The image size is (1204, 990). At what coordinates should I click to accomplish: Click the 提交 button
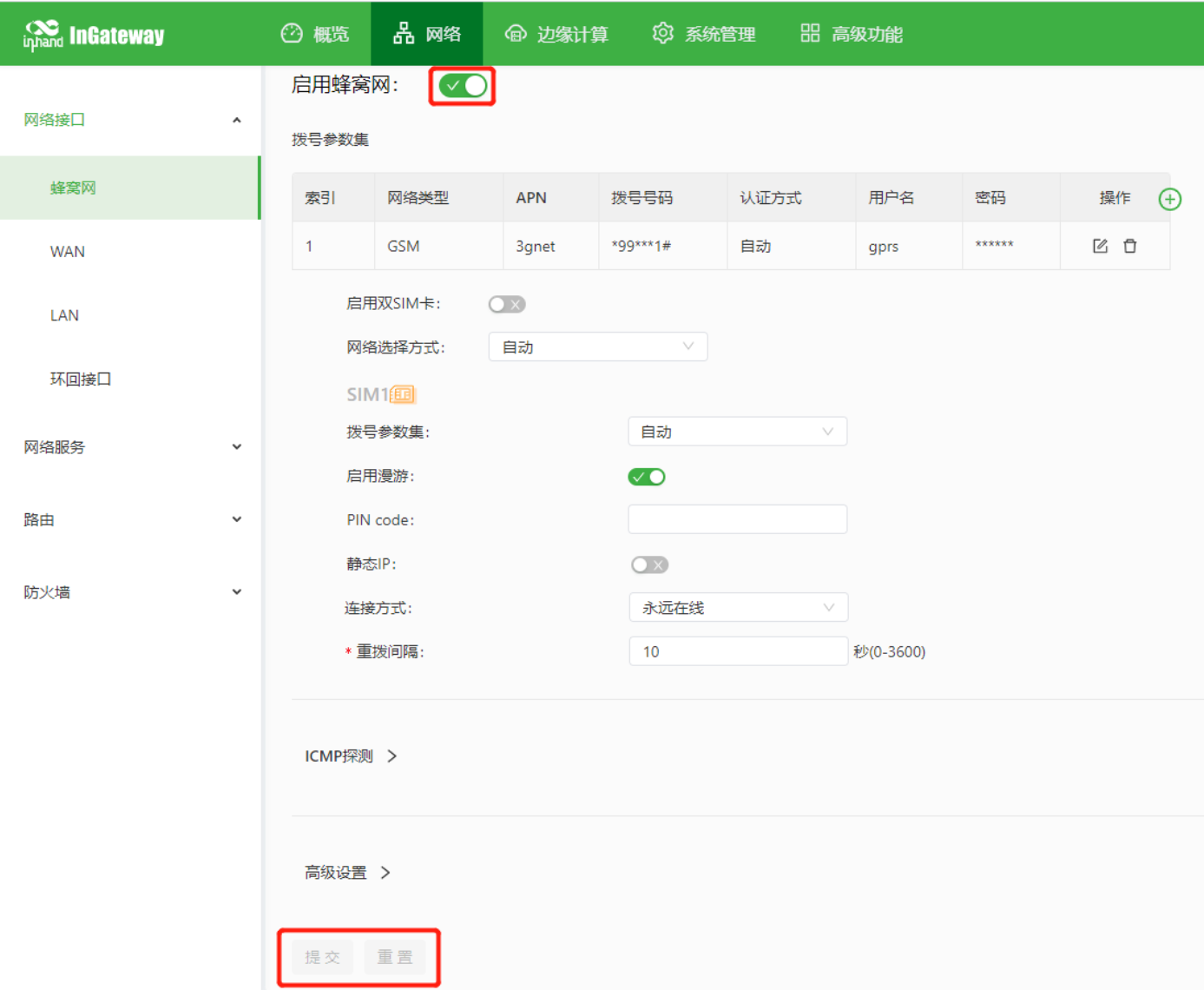click(322, 957)
